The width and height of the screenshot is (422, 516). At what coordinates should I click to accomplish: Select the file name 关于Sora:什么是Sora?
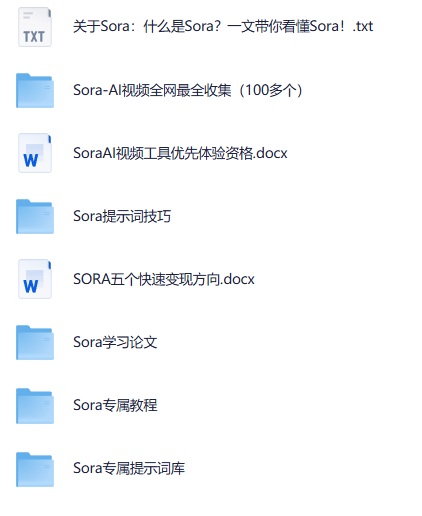point(147,26)
